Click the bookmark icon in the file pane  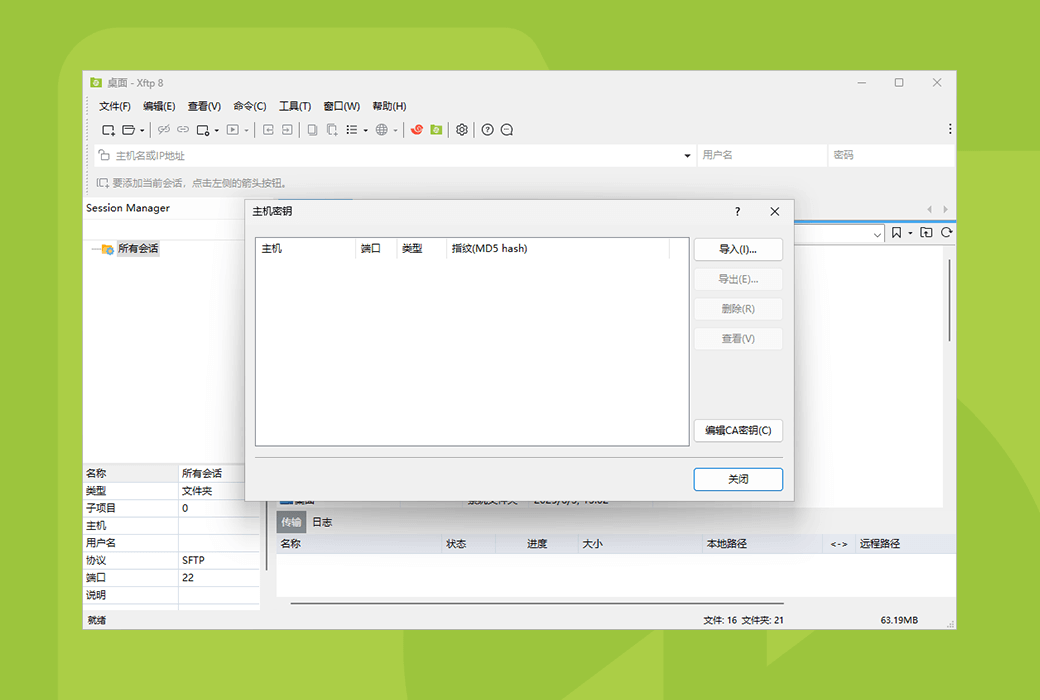896,232
